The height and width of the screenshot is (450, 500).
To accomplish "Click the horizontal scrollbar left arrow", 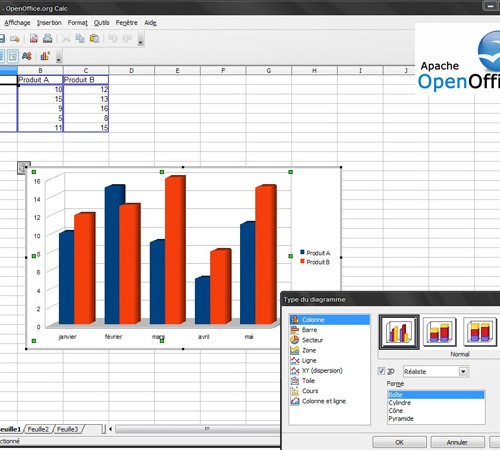I will pyautogui.click(x=110, y=429).
